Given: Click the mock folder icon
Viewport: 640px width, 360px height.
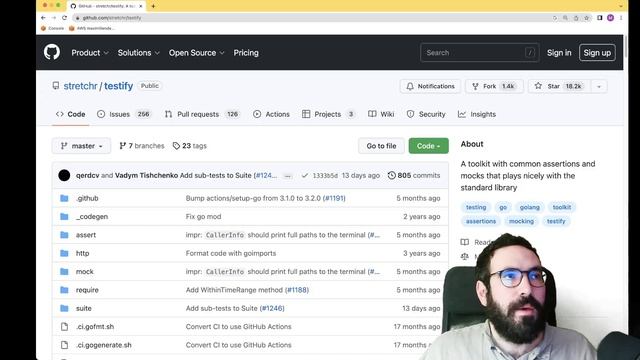Looking at the screenshot, I should (64, 271).
